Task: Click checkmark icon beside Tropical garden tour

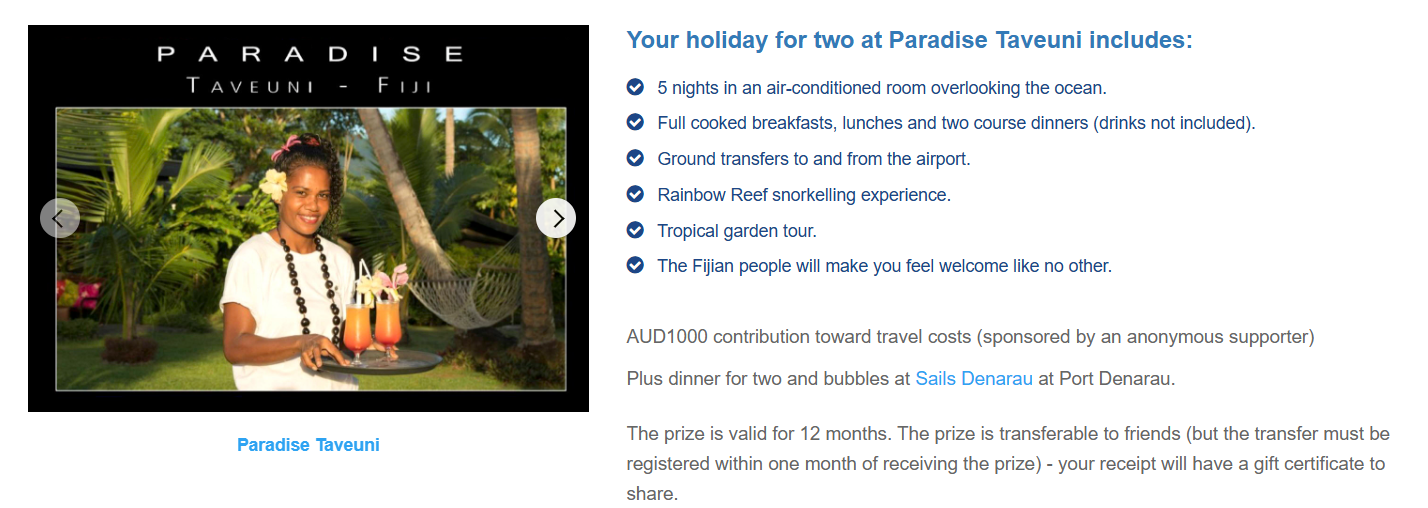Action: [635, 230]
